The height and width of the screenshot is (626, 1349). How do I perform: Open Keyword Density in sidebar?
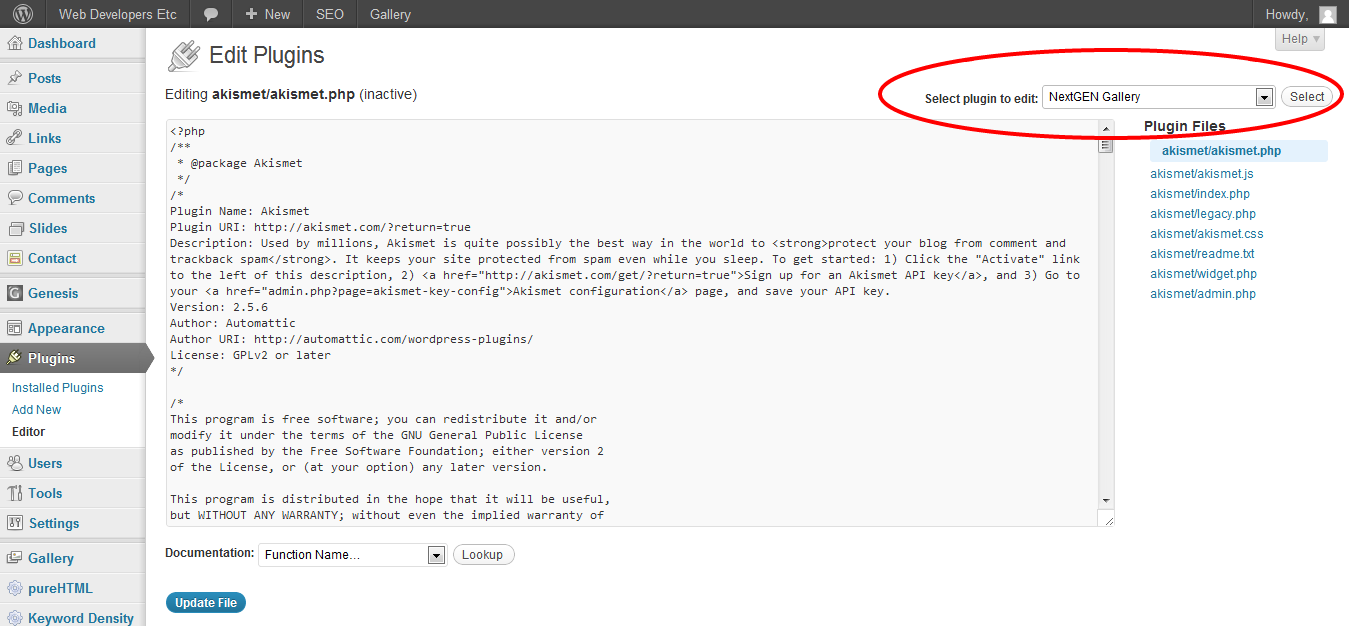(x=81, y=618)
